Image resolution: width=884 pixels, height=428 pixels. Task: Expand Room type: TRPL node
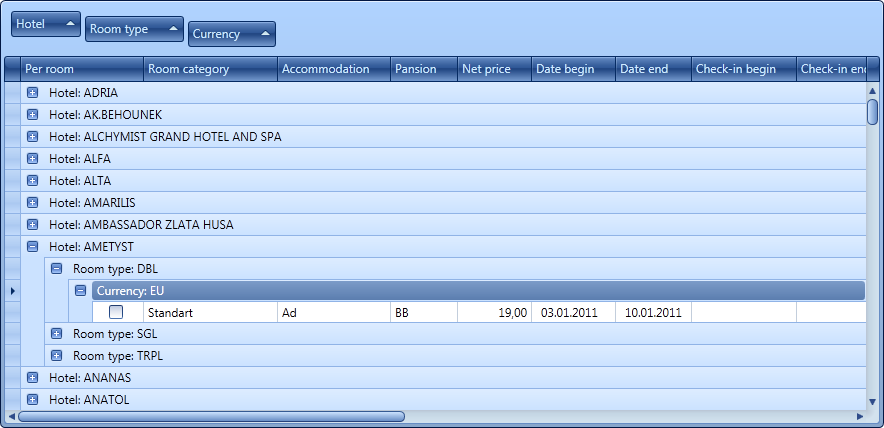point(56,356)
